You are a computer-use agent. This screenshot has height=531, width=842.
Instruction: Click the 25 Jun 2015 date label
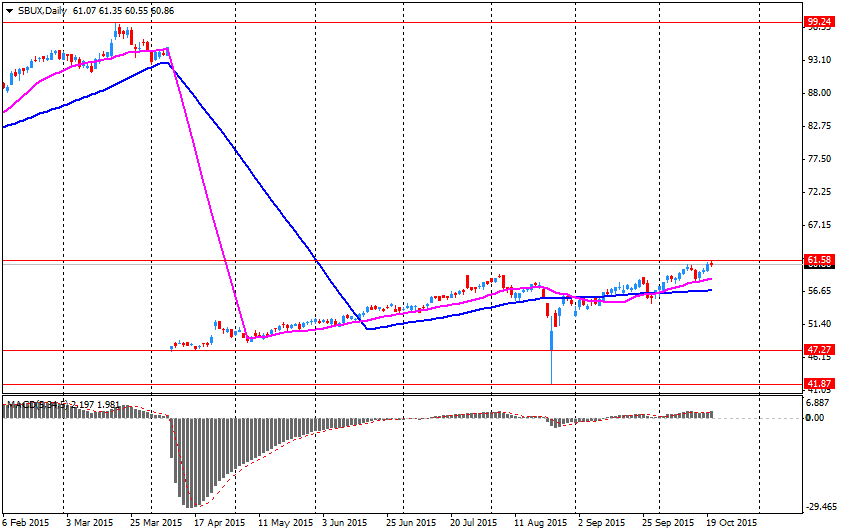411,522
